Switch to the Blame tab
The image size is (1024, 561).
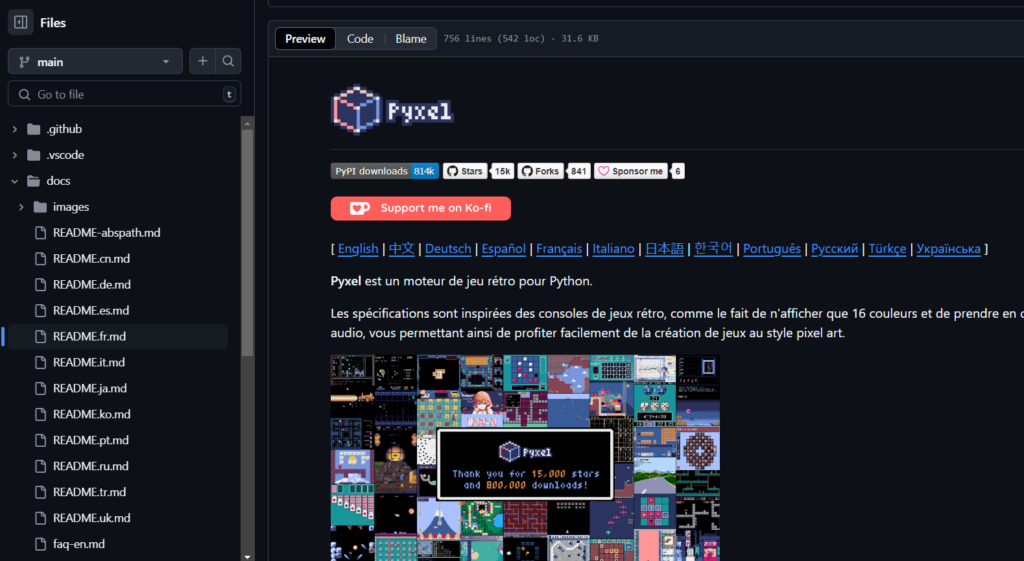(411, 39)
